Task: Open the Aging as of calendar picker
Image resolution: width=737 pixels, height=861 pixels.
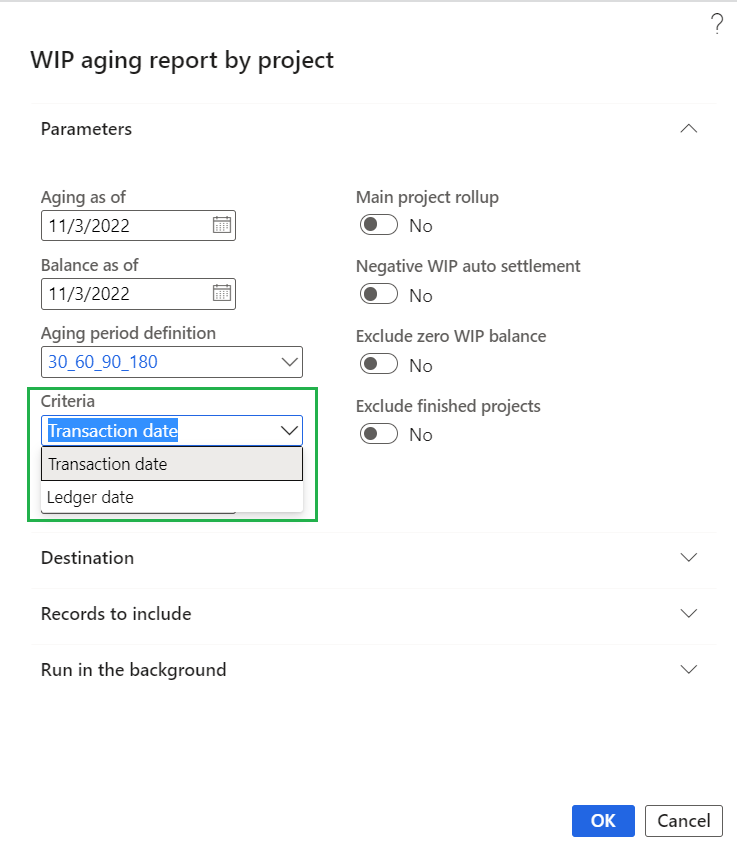Action: coord(222,225)
